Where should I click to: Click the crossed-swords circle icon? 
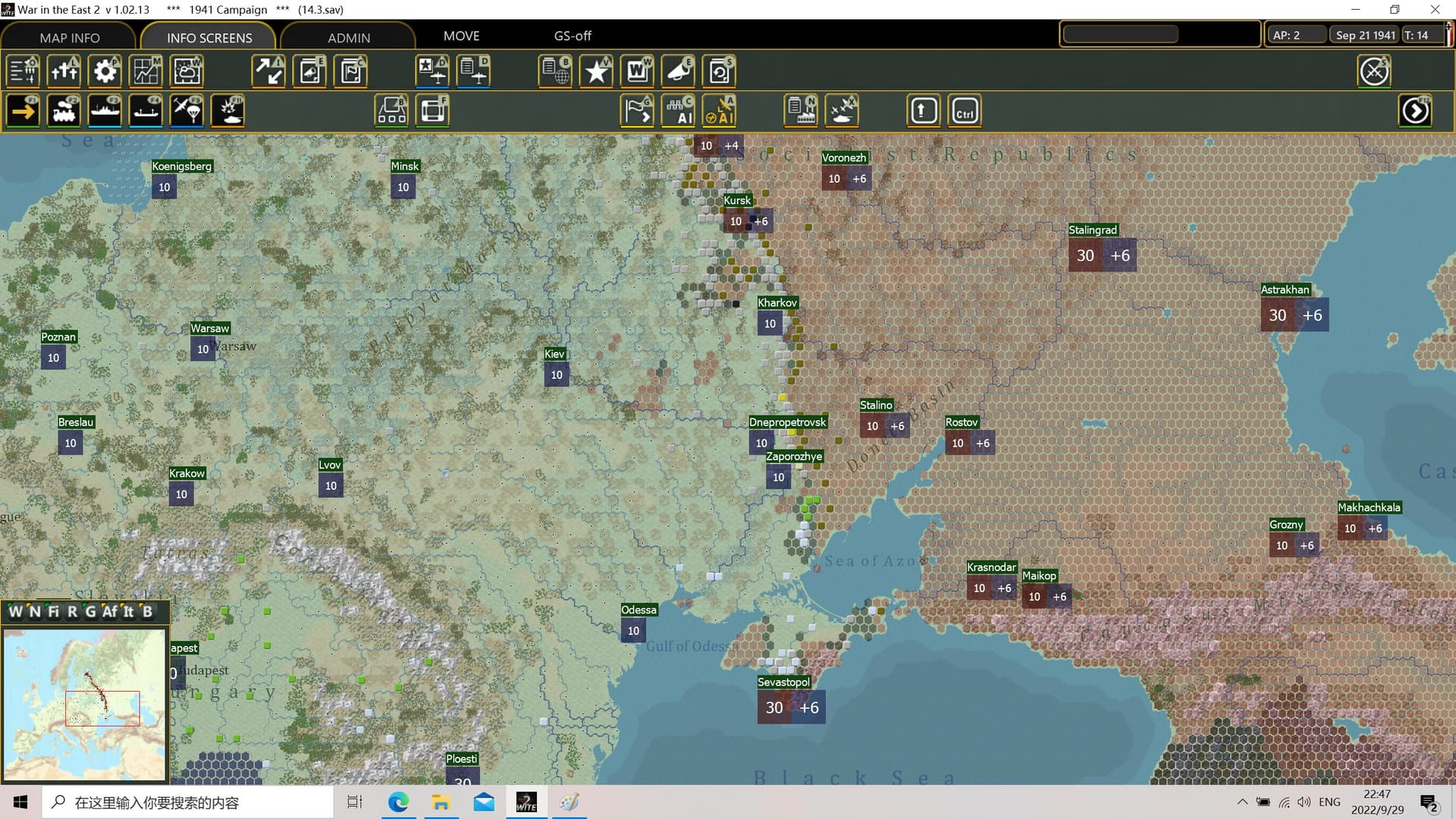click(1374, 71)
